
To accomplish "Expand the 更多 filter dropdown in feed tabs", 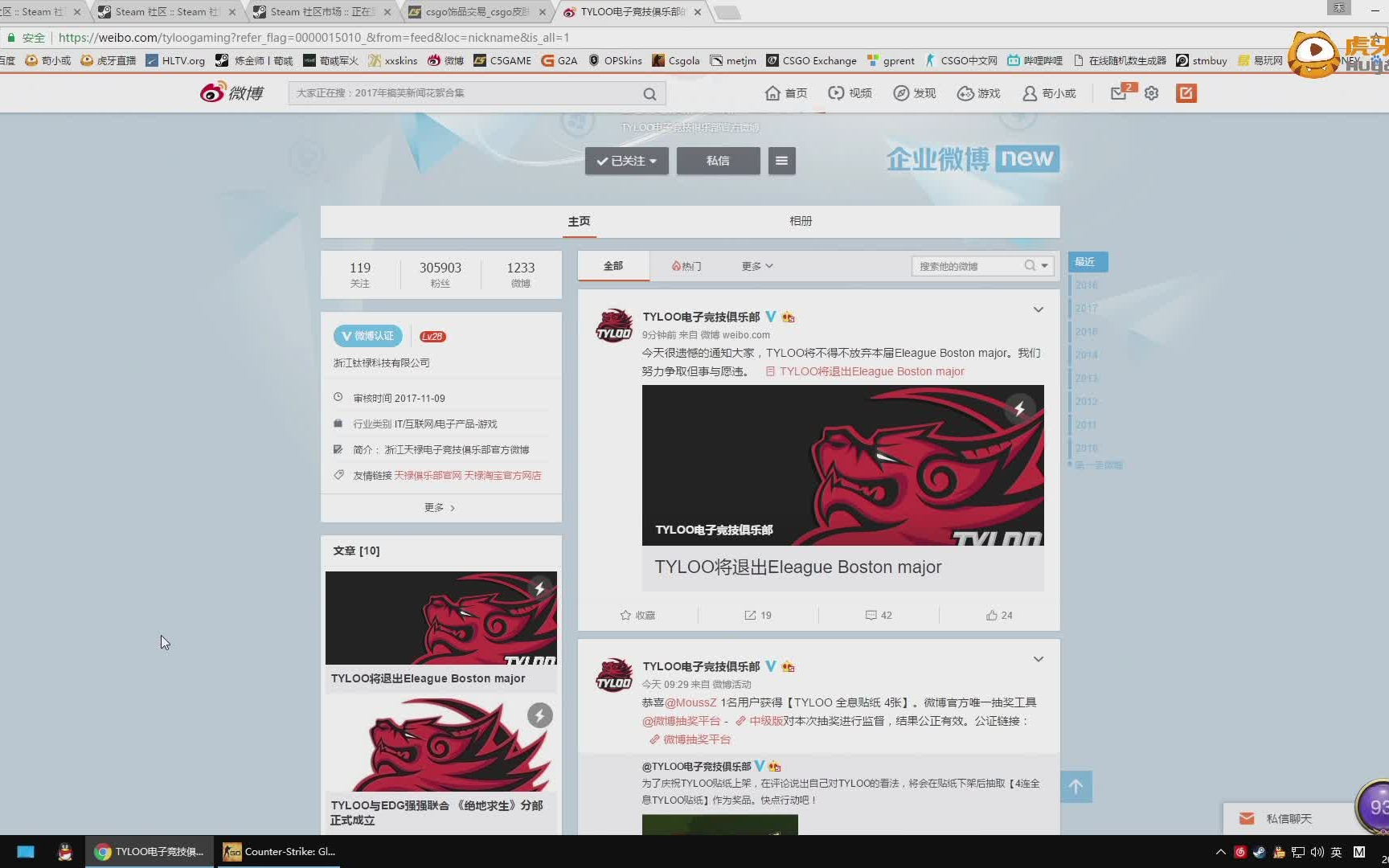I will coord(757,266).
